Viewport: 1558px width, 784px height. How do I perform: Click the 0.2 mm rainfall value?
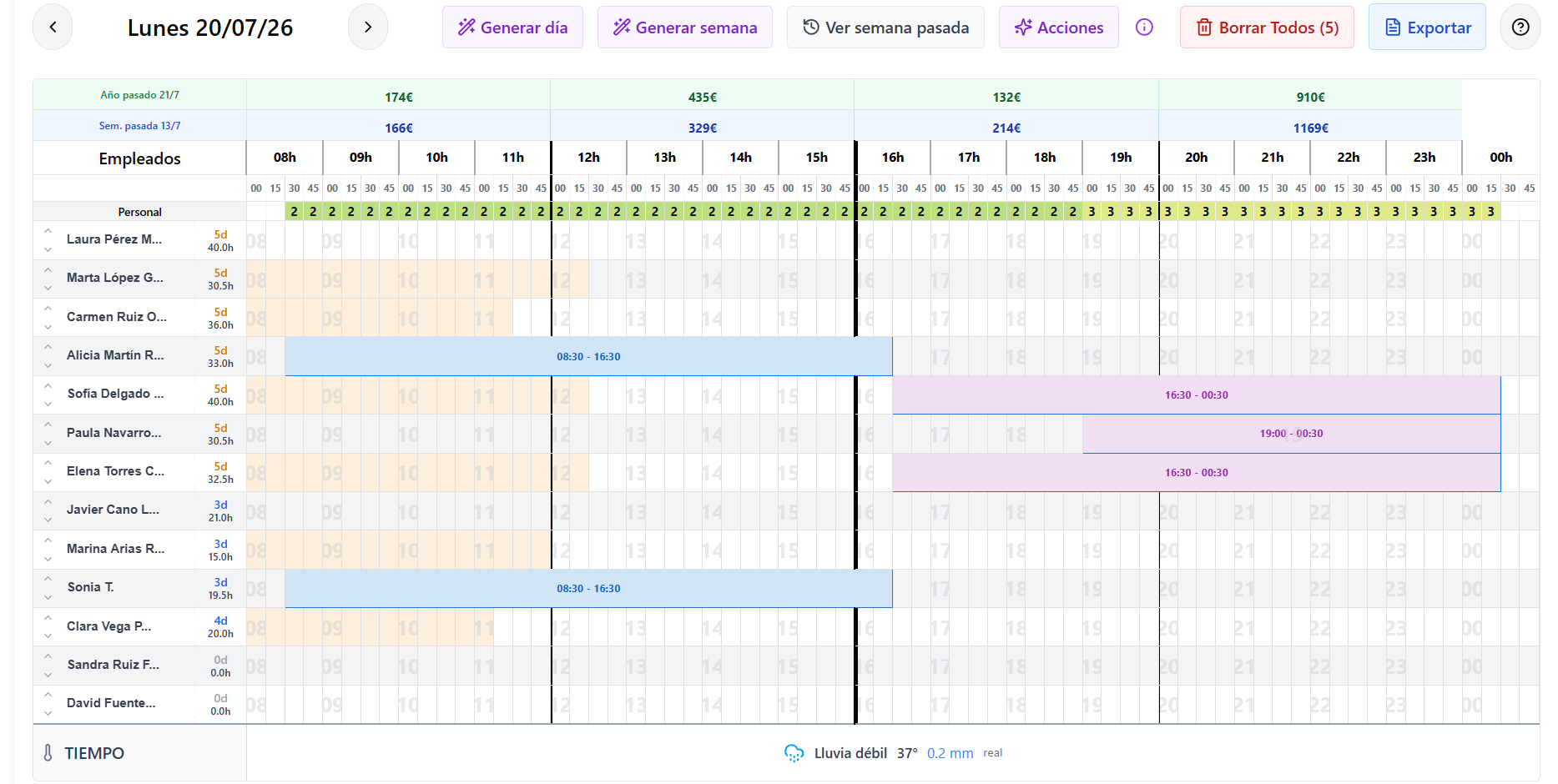pos(950,753)
